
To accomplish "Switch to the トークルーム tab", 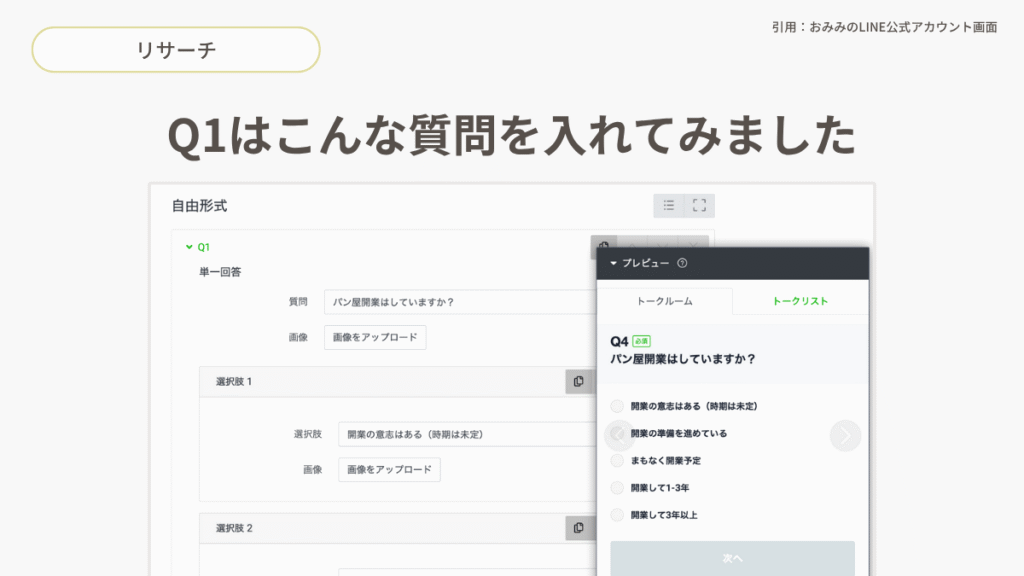I will tap(664, 301).
